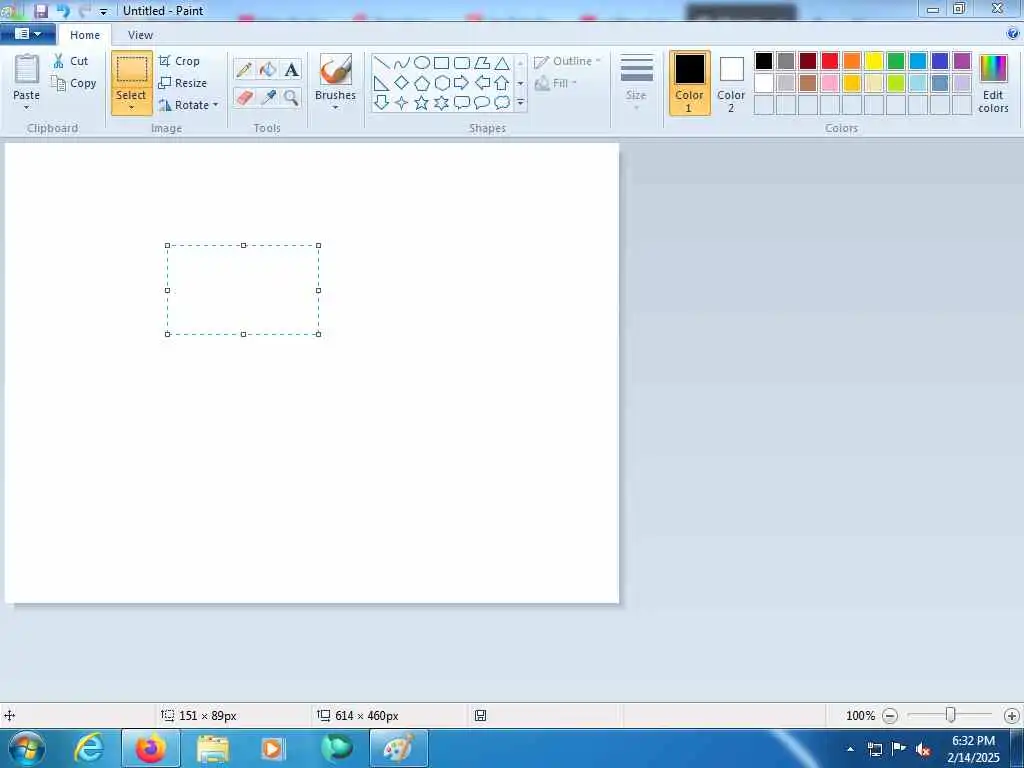Open the Paint file menu button

tap(28, 34)
